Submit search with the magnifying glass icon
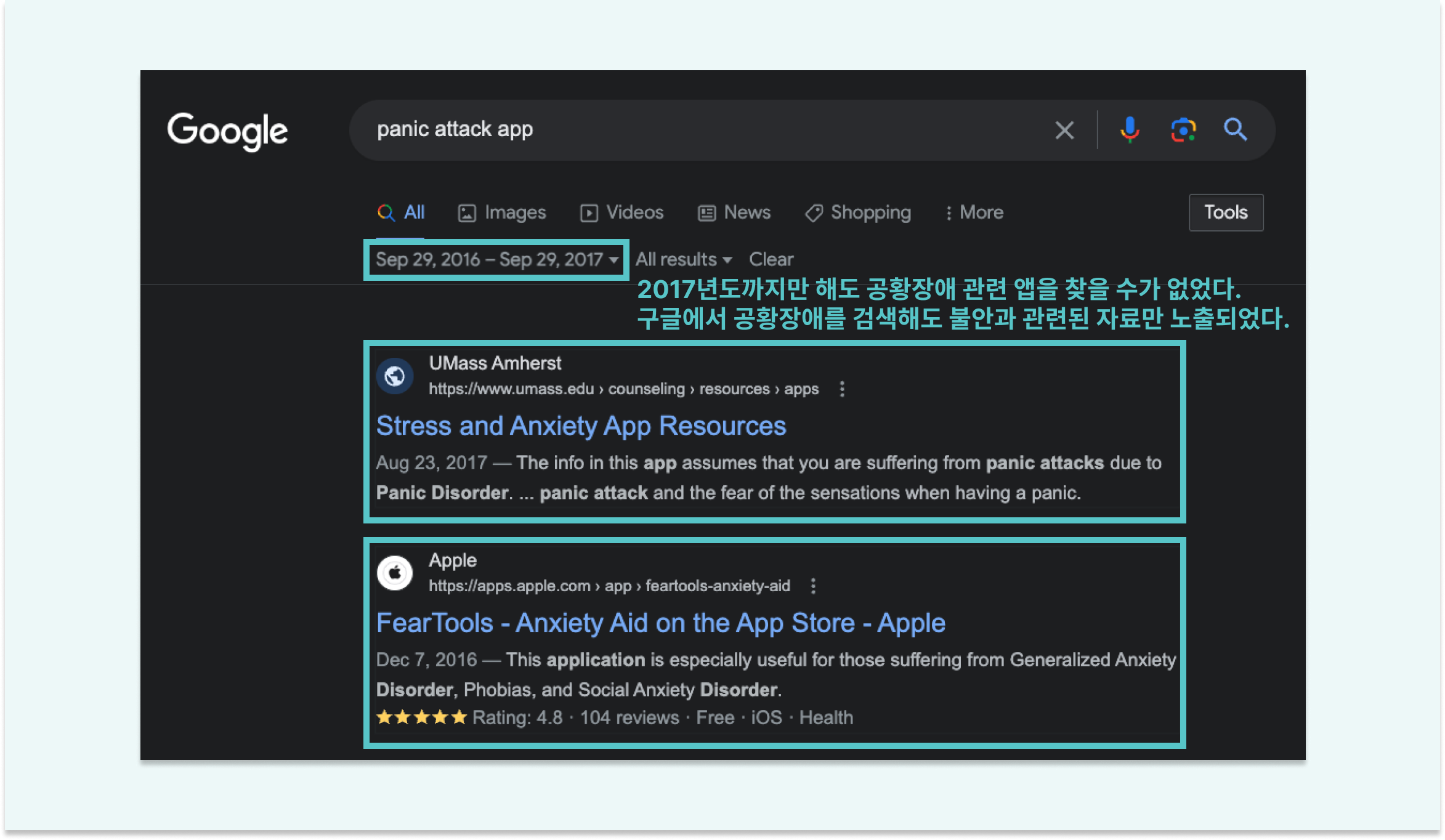The image size is (1445, 840). (1235, 130)
